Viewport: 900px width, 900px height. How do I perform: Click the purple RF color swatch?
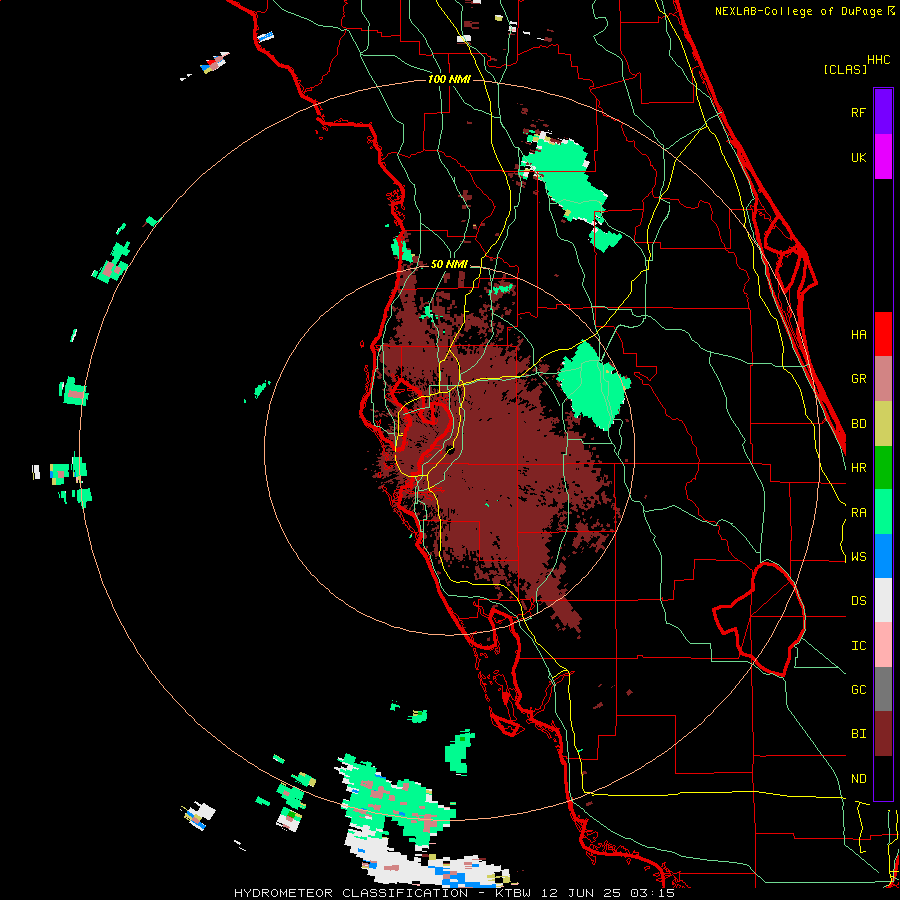[x=883, y=112]
